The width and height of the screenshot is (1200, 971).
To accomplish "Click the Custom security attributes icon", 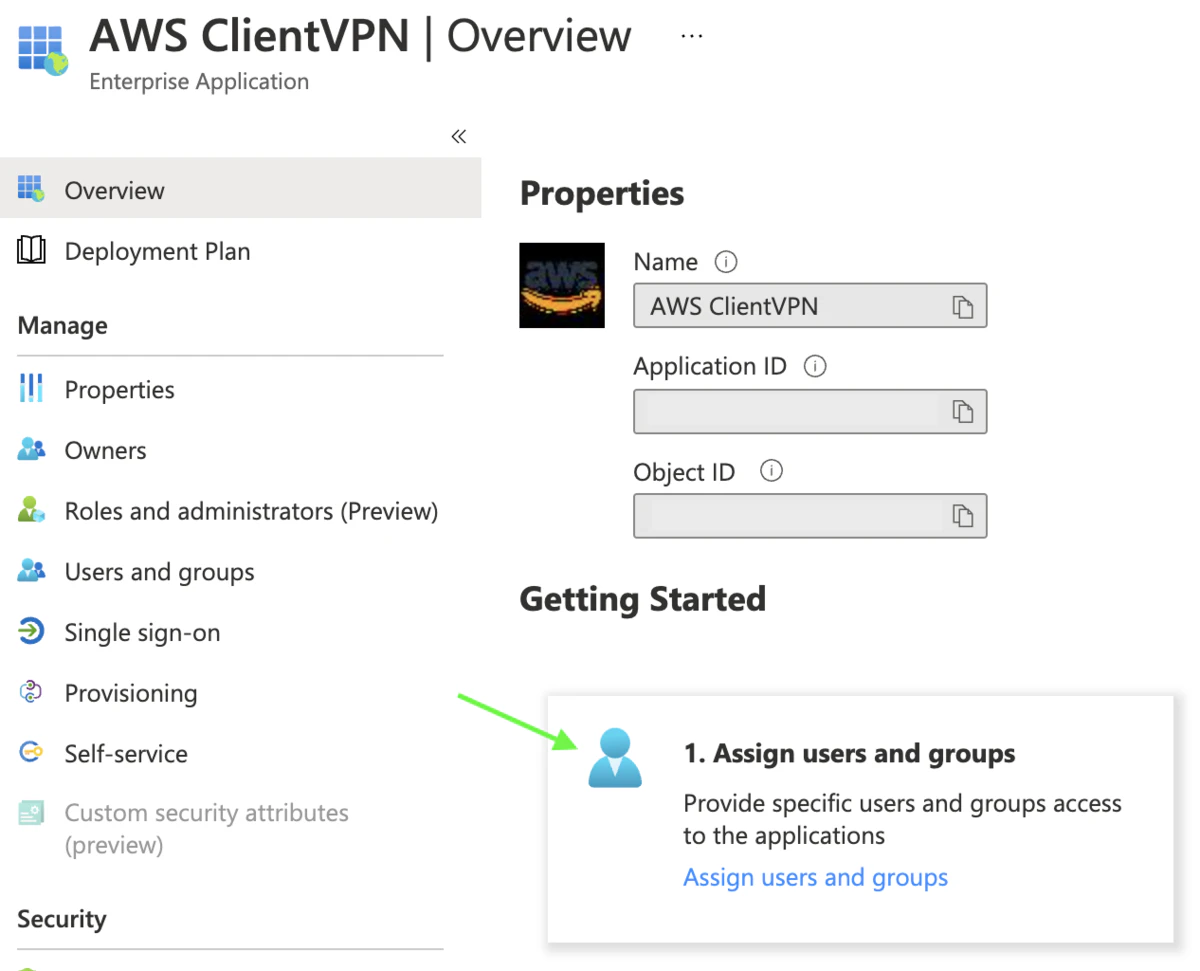I will click(x=31, y=813).
